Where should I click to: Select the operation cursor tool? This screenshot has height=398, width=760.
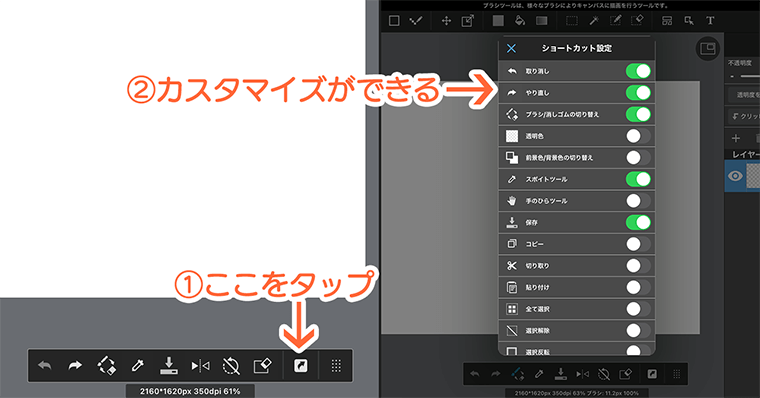click(689, 21)
